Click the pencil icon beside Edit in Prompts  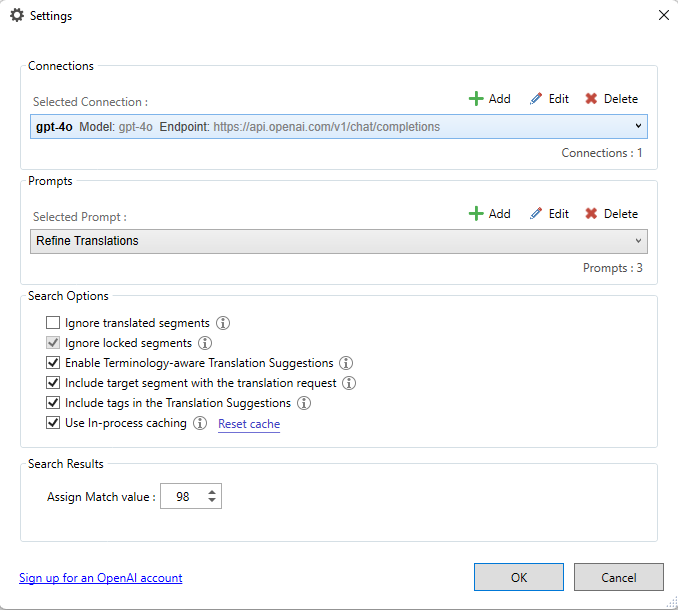tap(536, 214)
